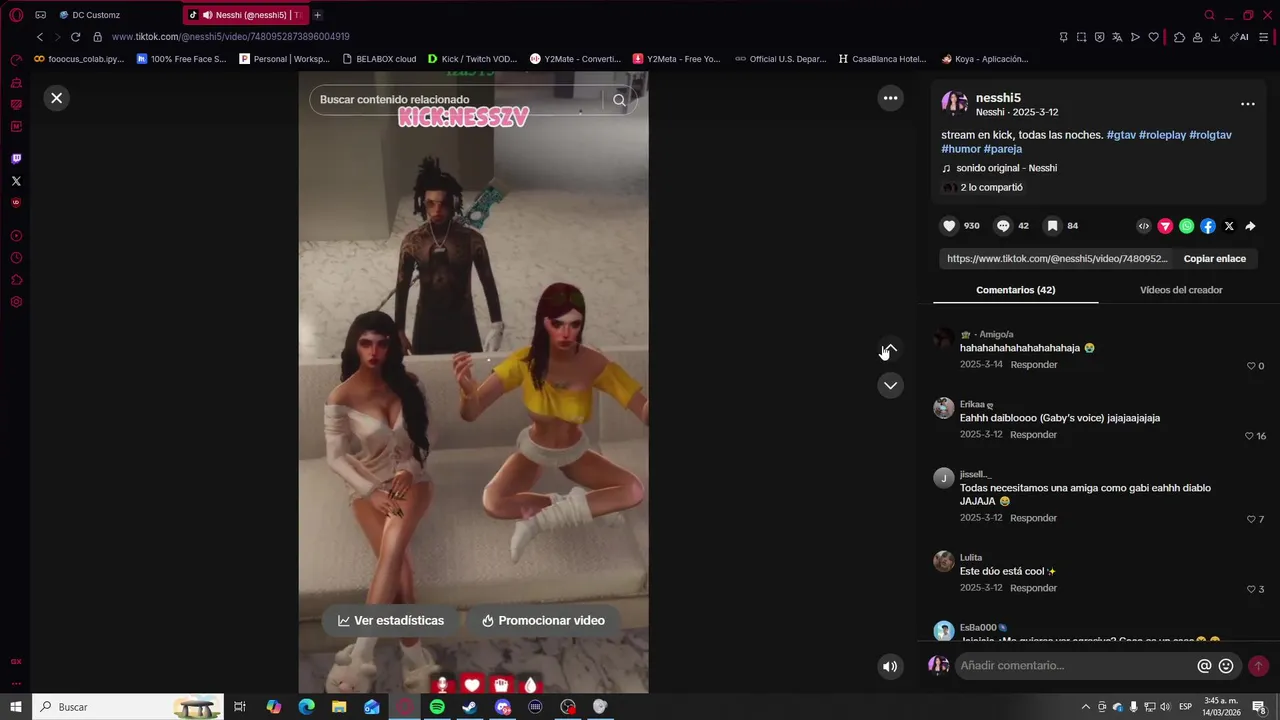
Task: Open the three-dot menu beside nesshi5's name
Action: (1247, 104)
